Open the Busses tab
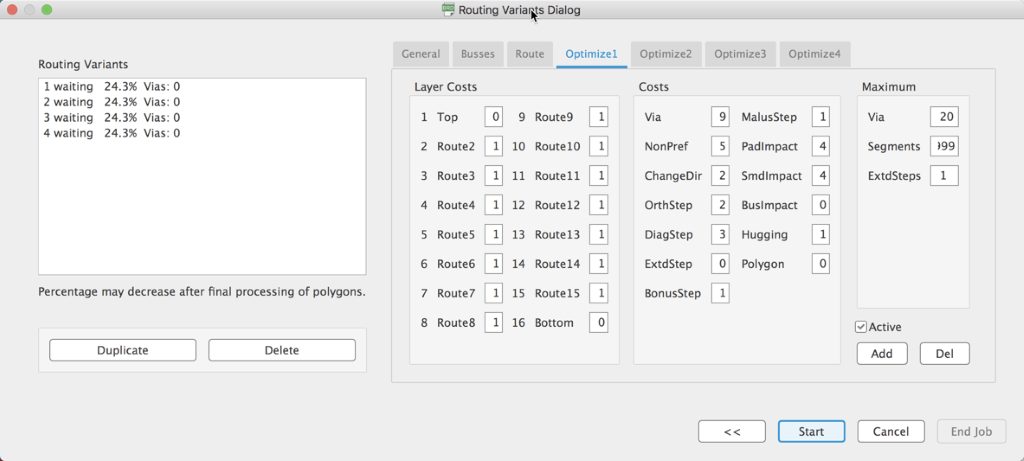 [478, 54]
